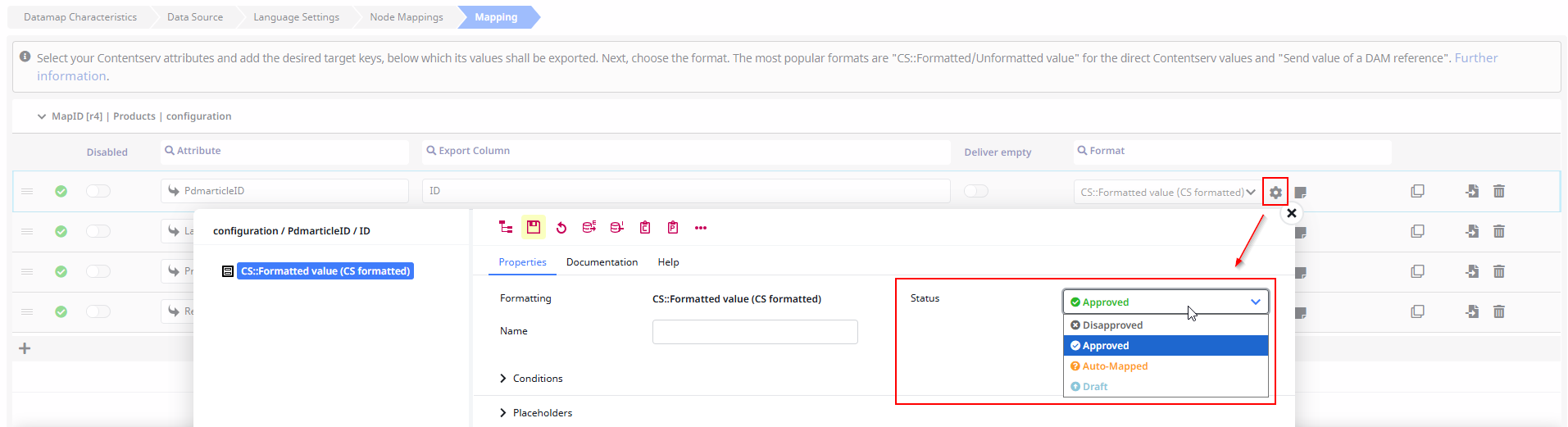This screenshot has width=1568, height=427.
Task: Select the Mapping step
Action: pyautogui.click(x=497, y=17)
